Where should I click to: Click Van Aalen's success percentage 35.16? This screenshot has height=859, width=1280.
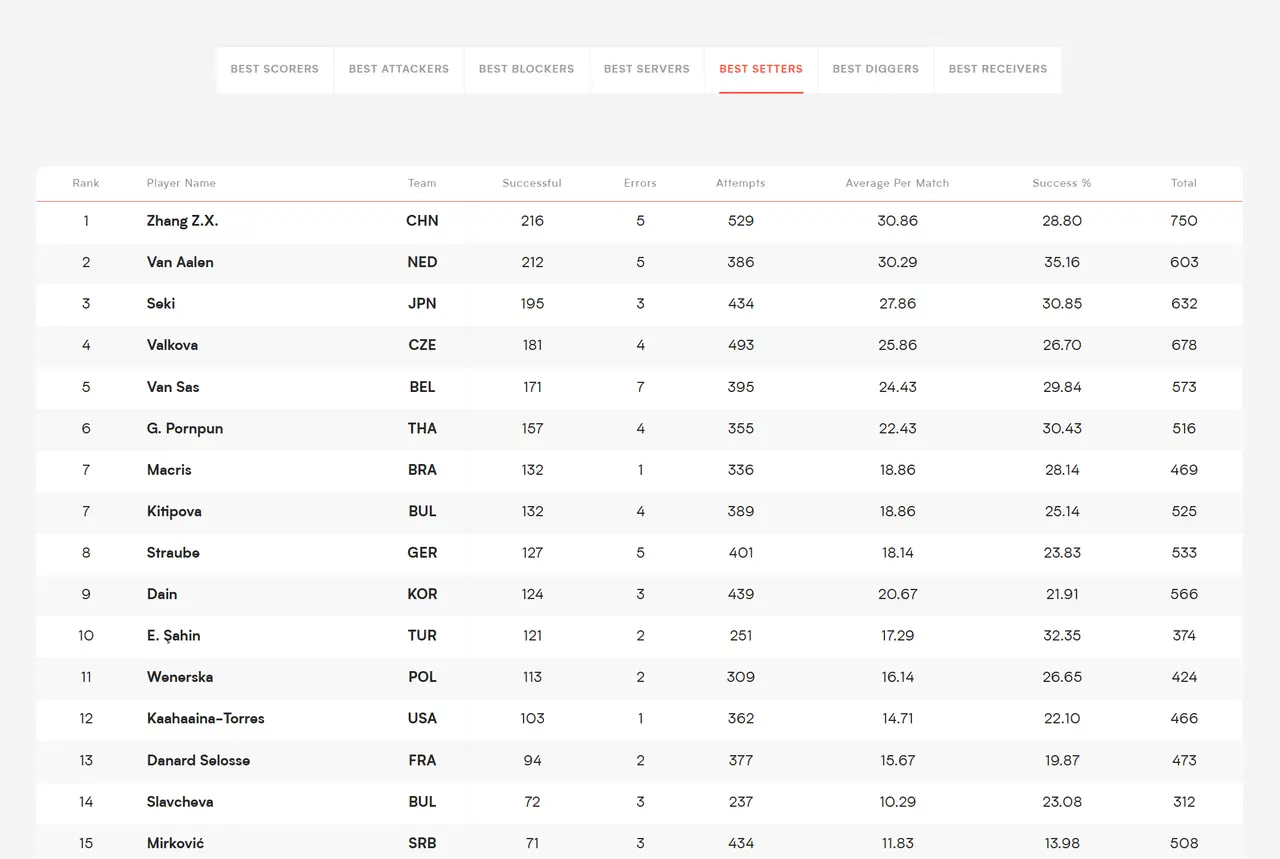click(x=1062, y=262)
